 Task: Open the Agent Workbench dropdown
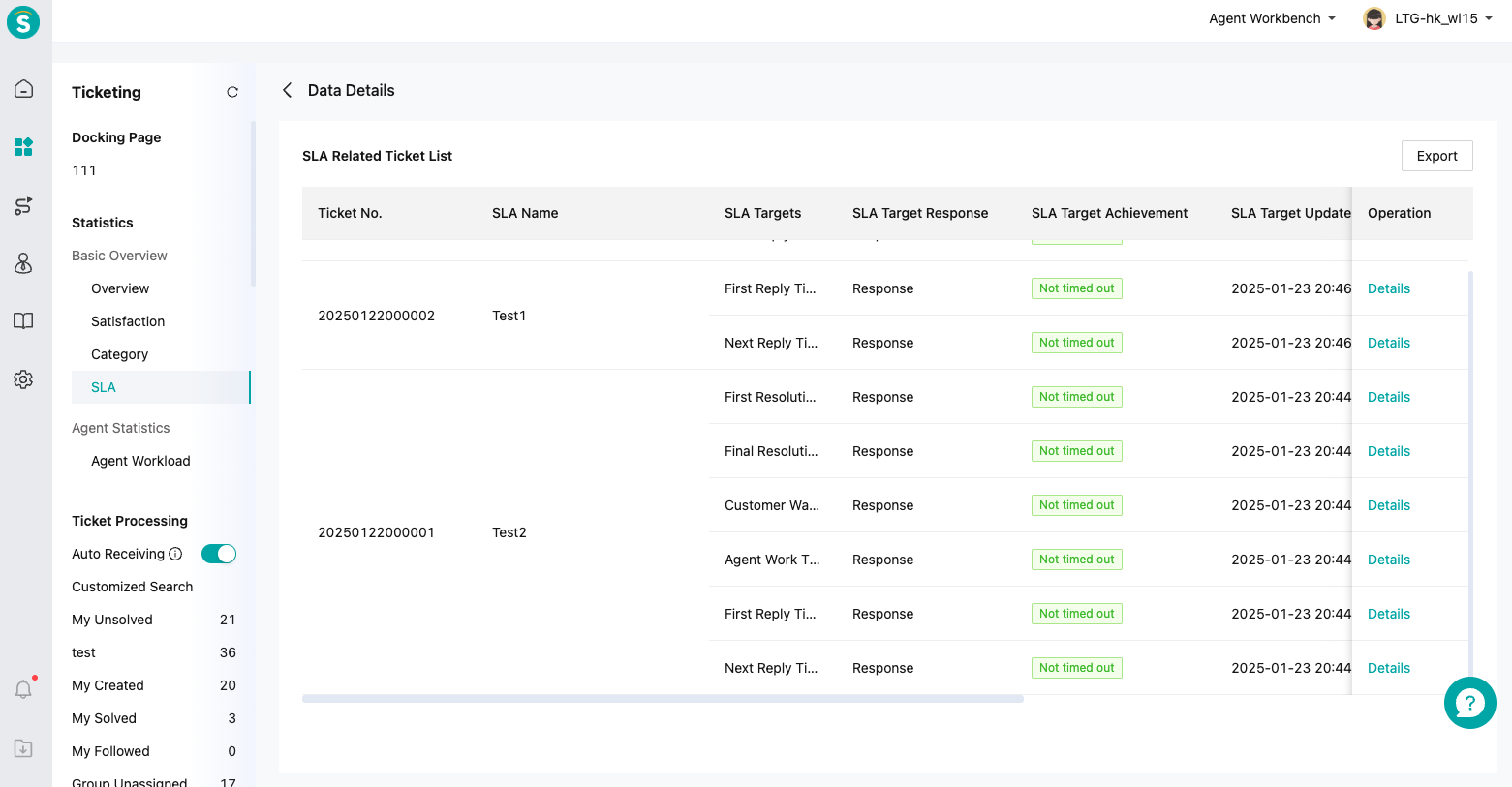point(1272,18)
